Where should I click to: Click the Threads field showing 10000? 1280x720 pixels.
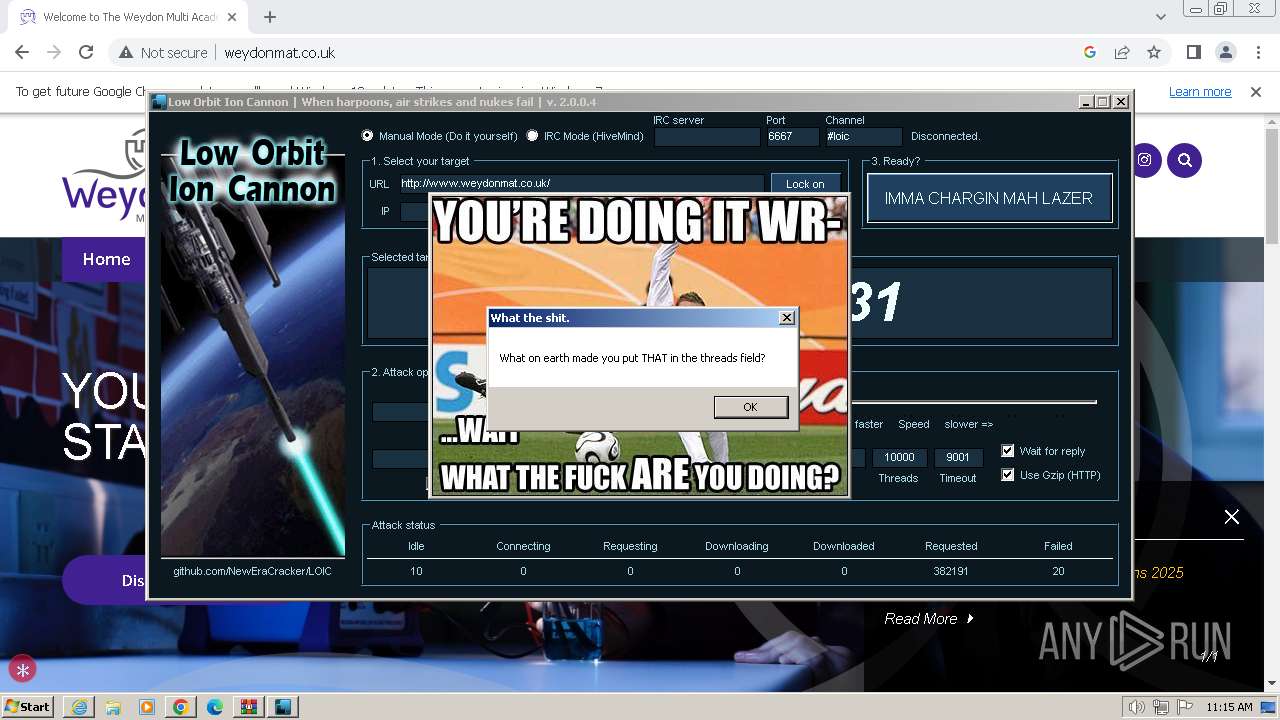(x=900, y=457)
